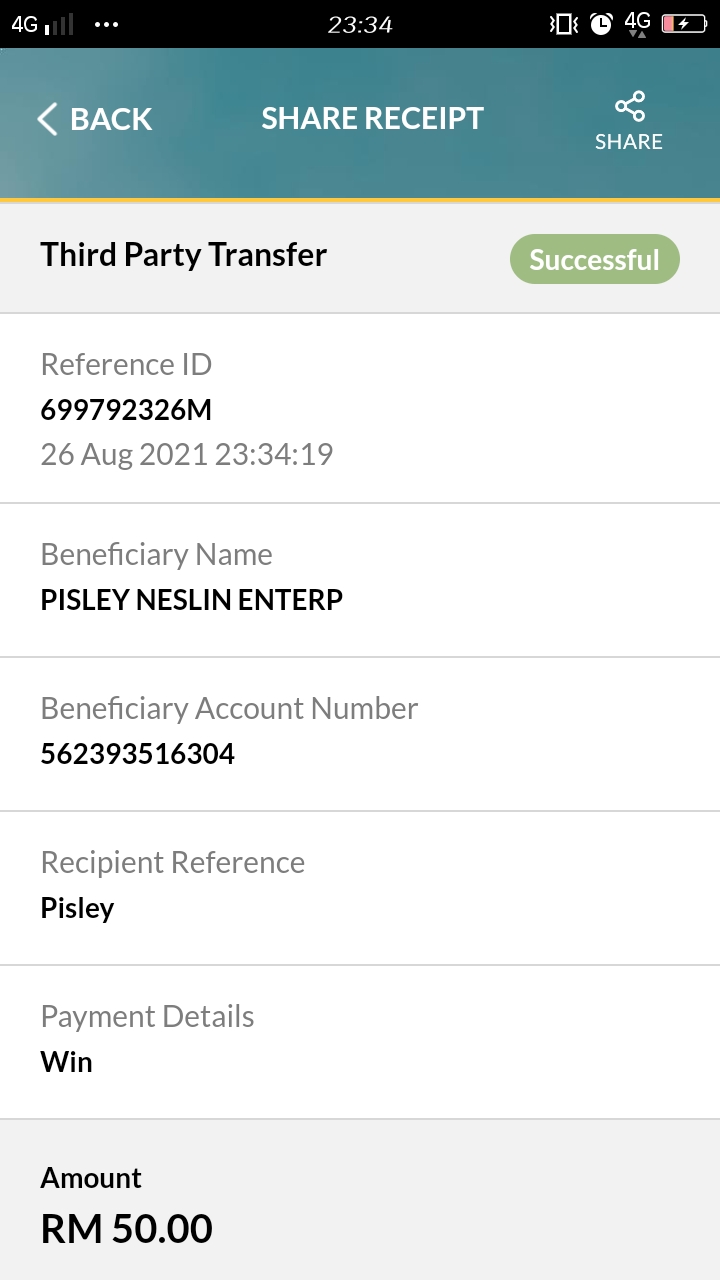Select account number 562393516304

point(138,754)
